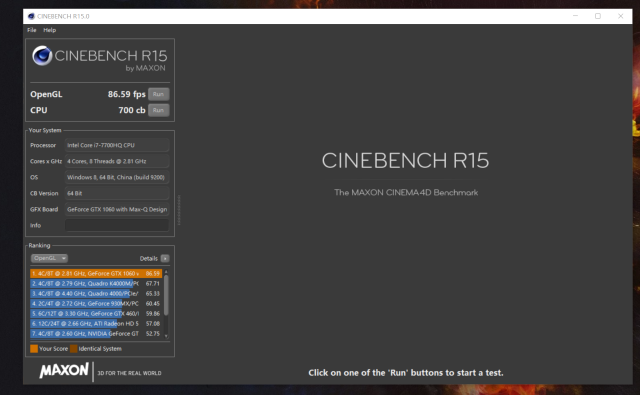Image resolution: width=640 pixels, height=395 pixels.
Task: Click the brown Identical System legend swatch
Action: 73,348
